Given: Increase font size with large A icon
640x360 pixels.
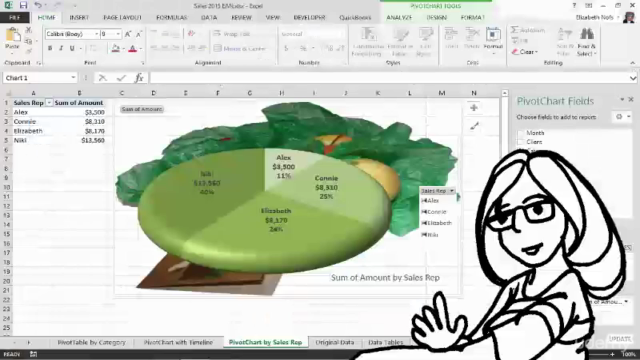Looking at the screenshot, I should [128, 34].
